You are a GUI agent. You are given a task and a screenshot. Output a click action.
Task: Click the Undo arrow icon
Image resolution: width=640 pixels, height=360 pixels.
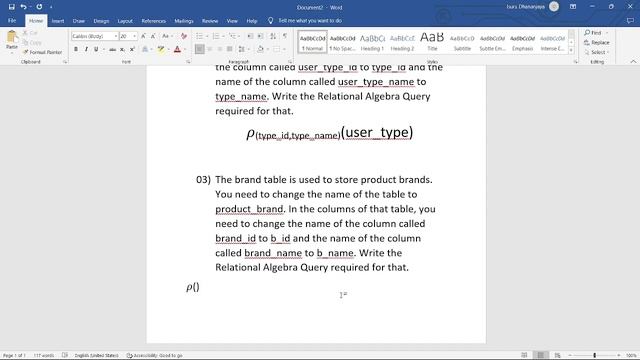tap(23, 7)
